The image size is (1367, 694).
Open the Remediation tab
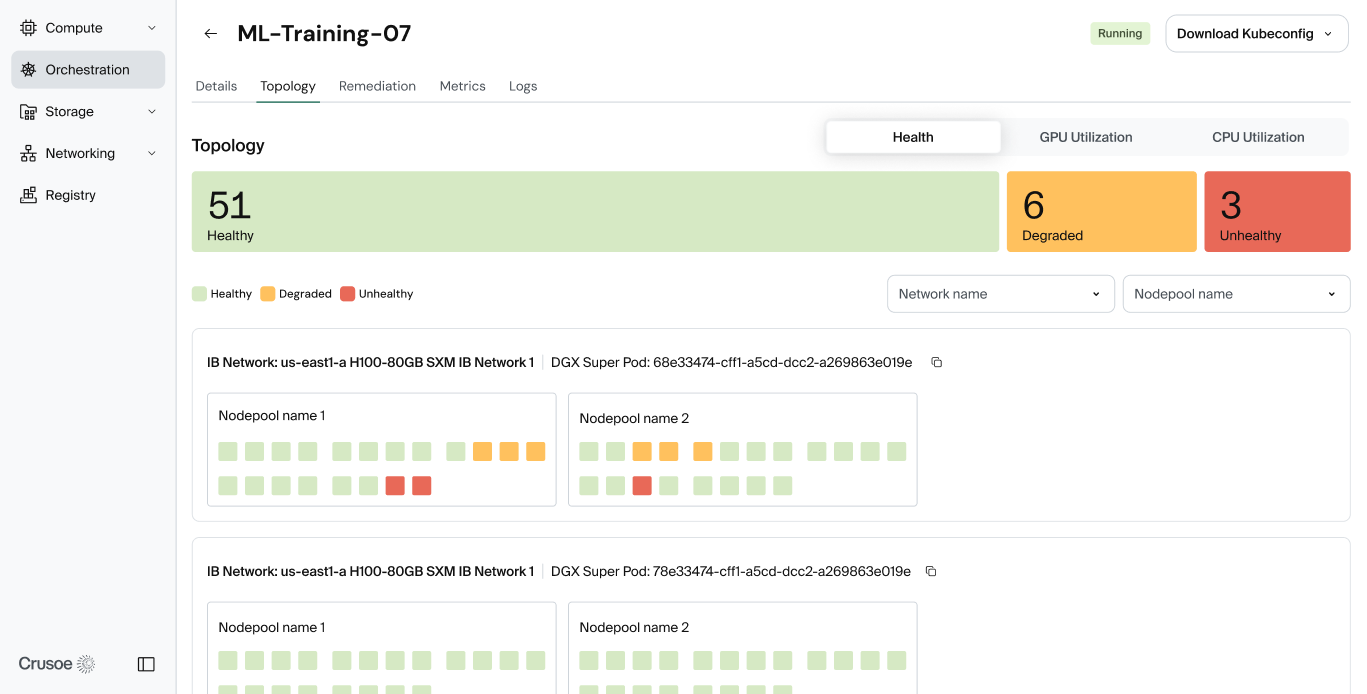(377, 86)
